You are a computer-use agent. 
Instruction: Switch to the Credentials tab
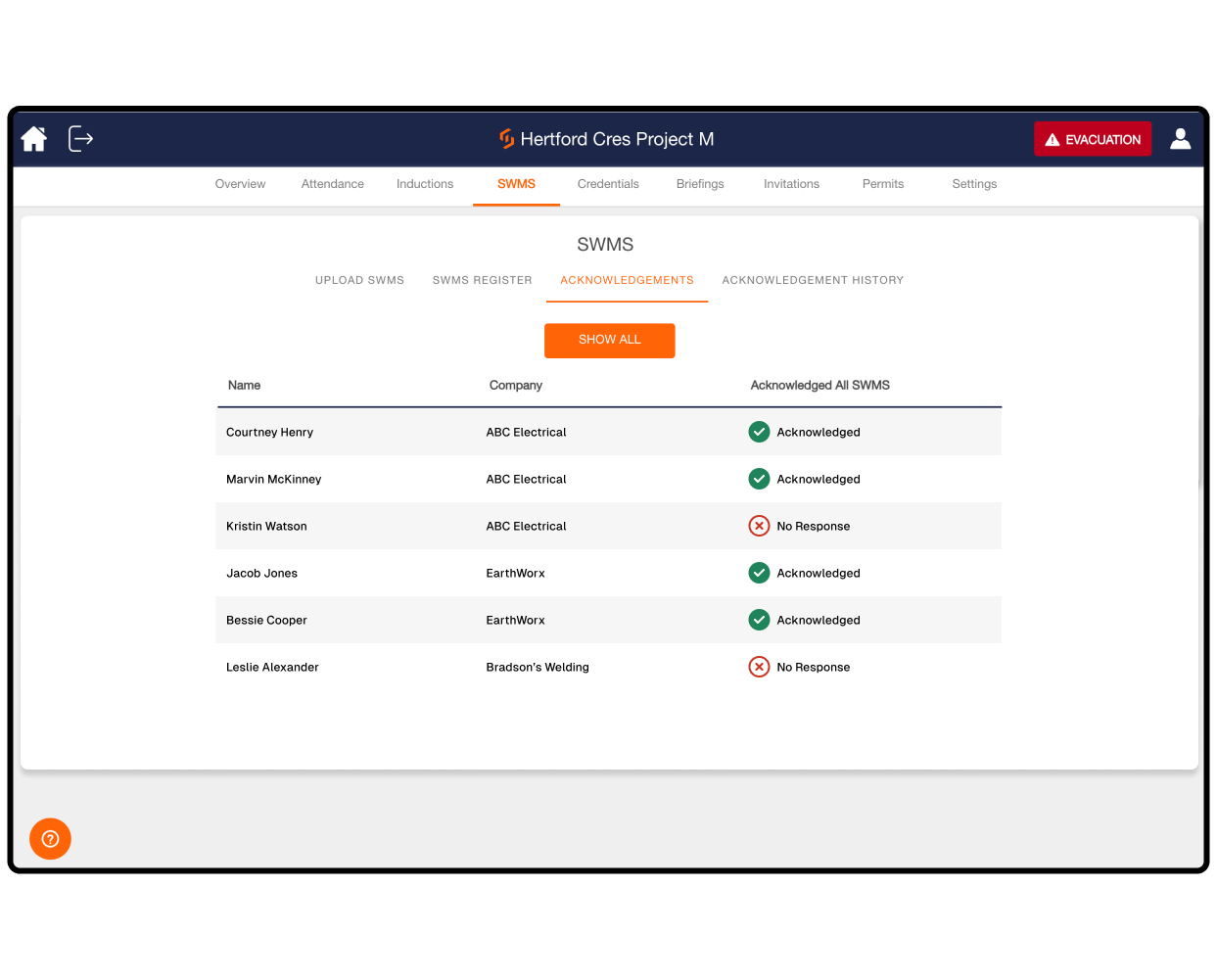[608, 184]
